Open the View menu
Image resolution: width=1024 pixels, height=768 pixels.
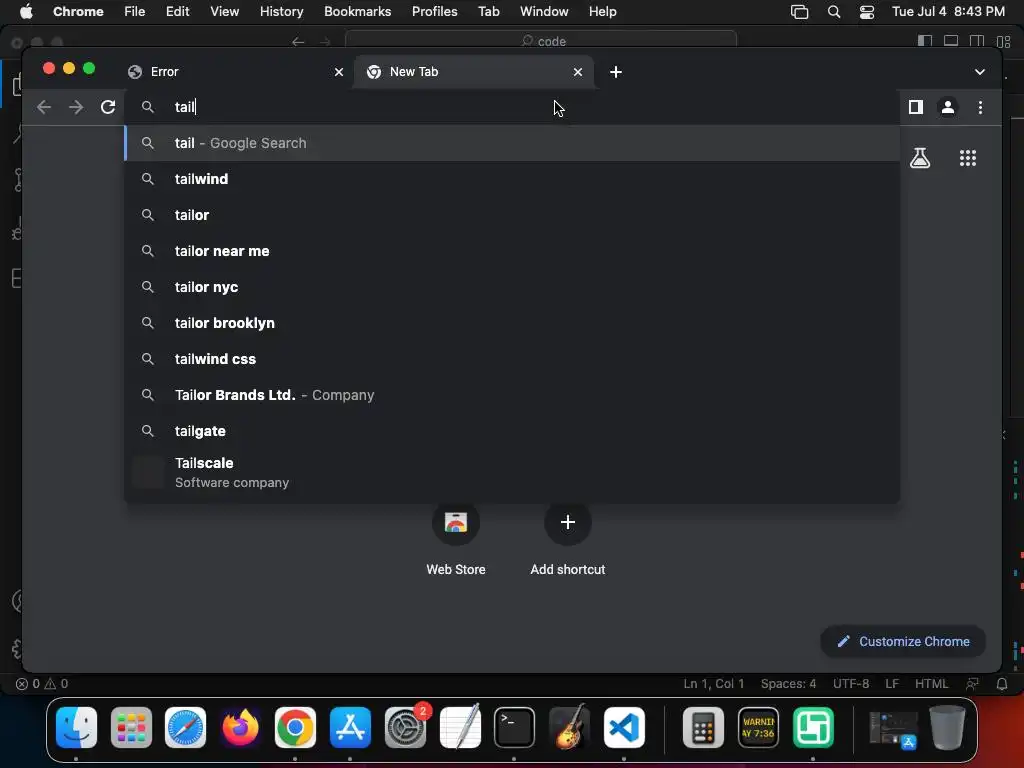[x=225, y=12]
